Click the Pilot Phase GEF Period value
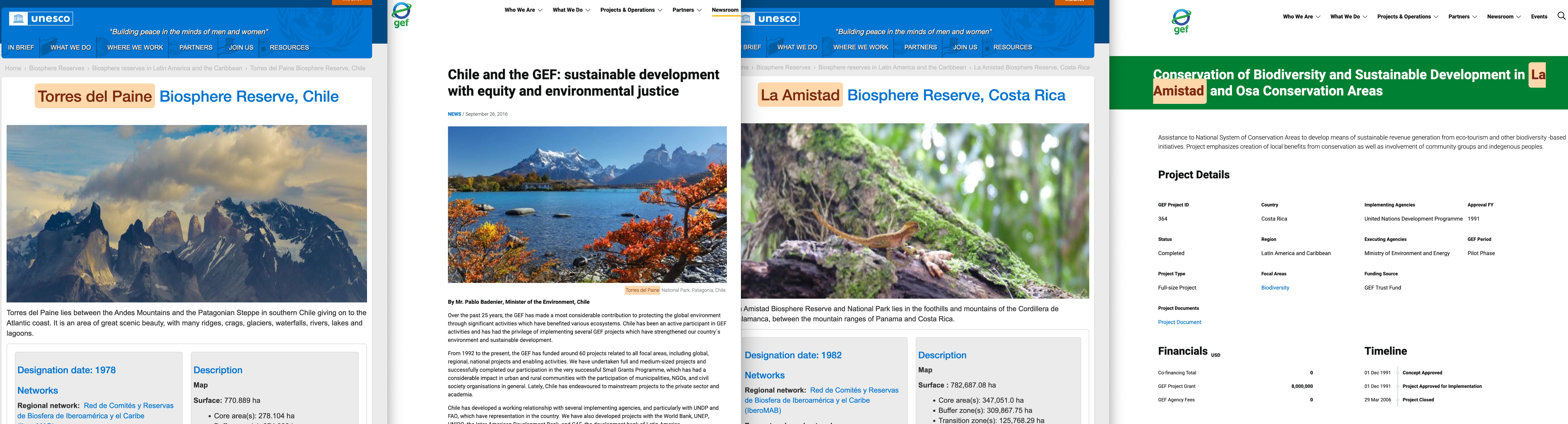1568x424 pixels. click(1481, 253)
